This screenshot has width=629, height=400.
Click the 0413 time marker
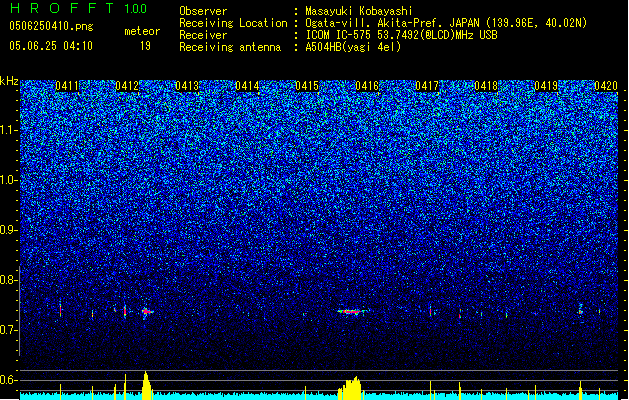coord(187,86)
